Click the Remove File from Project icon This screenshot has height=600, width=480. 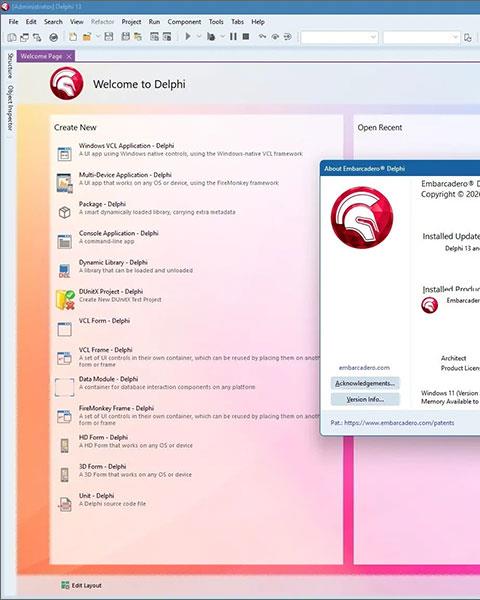167,37
